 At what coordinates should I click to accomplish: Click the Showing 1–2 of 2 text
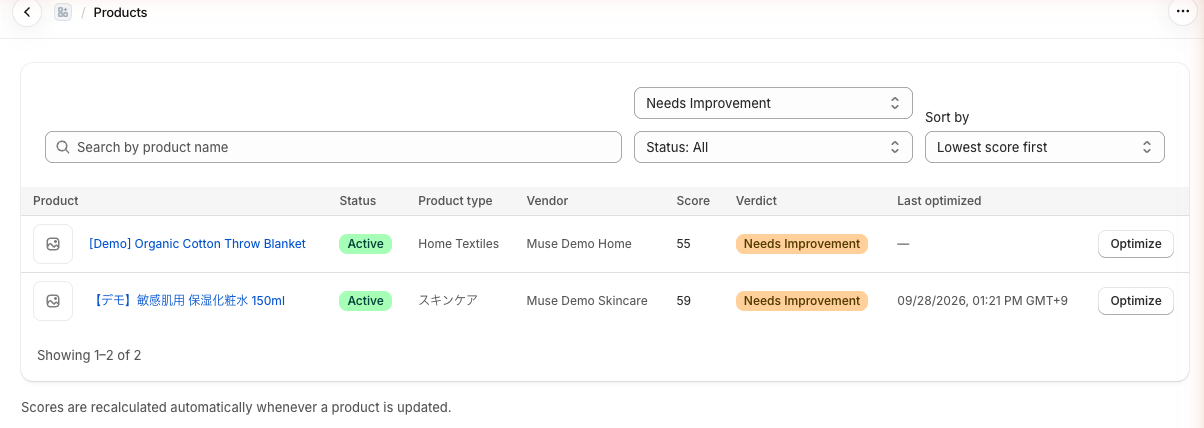[x=89, y=355]
